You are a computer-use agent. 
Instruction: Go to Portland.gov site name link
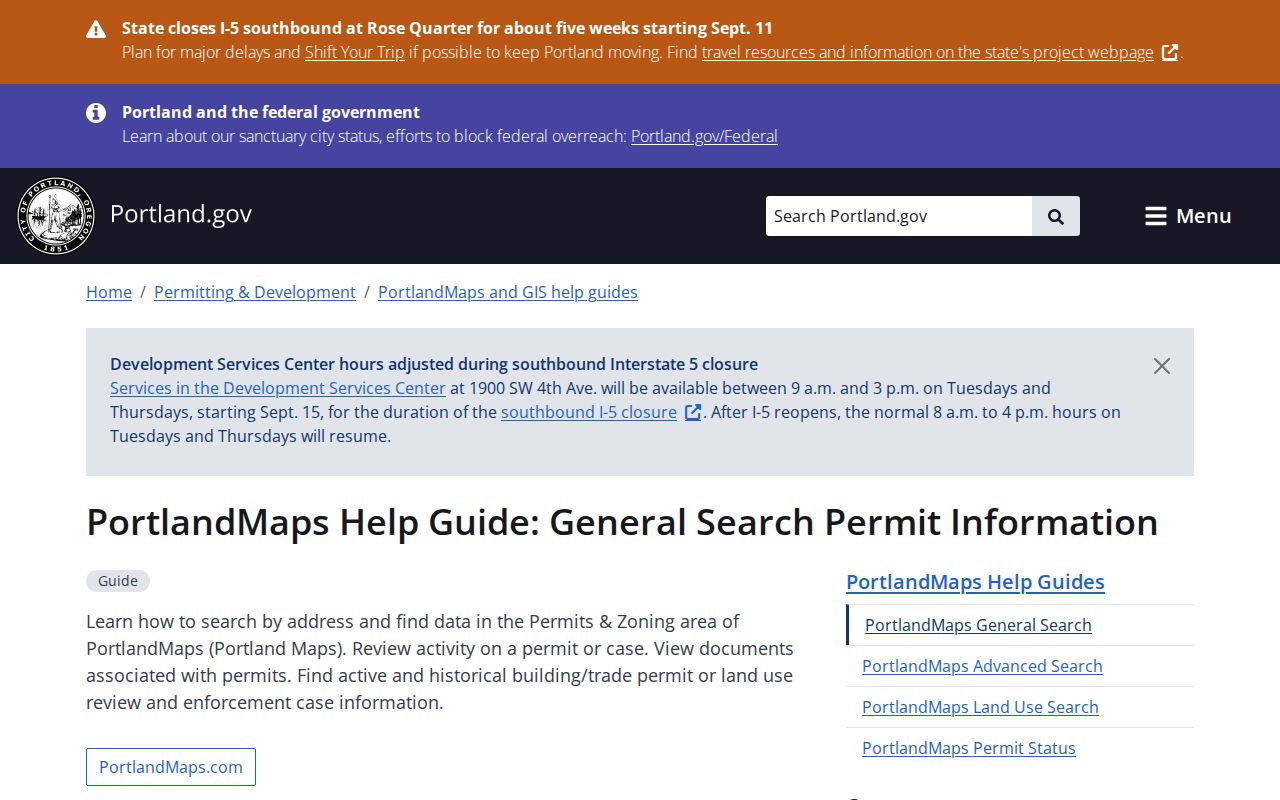tap(181, 214)
